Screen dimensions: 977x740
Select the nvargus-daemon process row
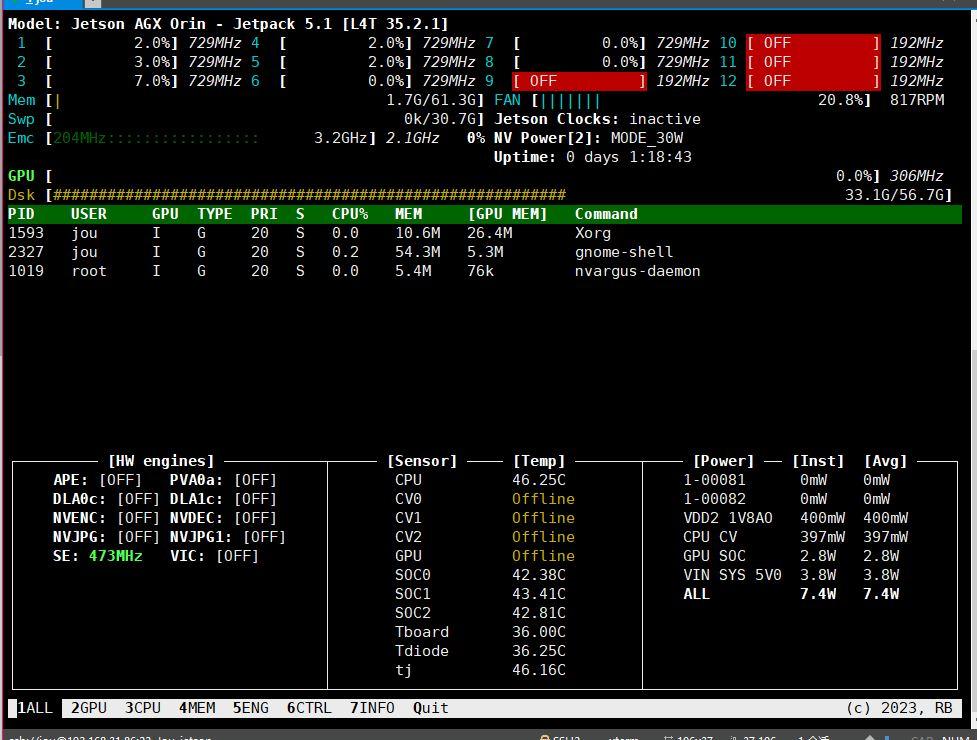click(485, 271)
